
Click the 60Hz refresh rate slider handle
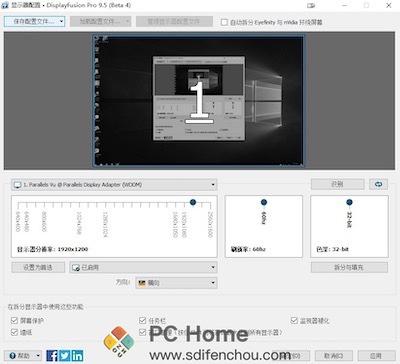[264, 202]
